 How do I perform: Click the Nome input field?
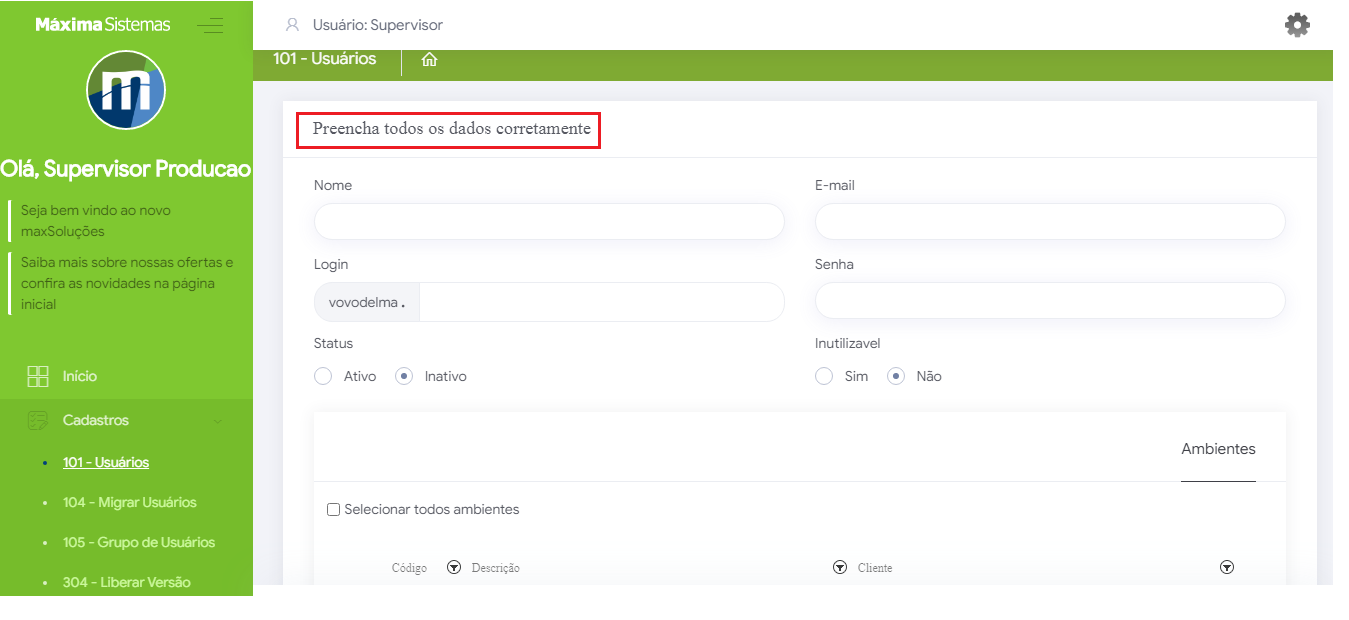549,221
